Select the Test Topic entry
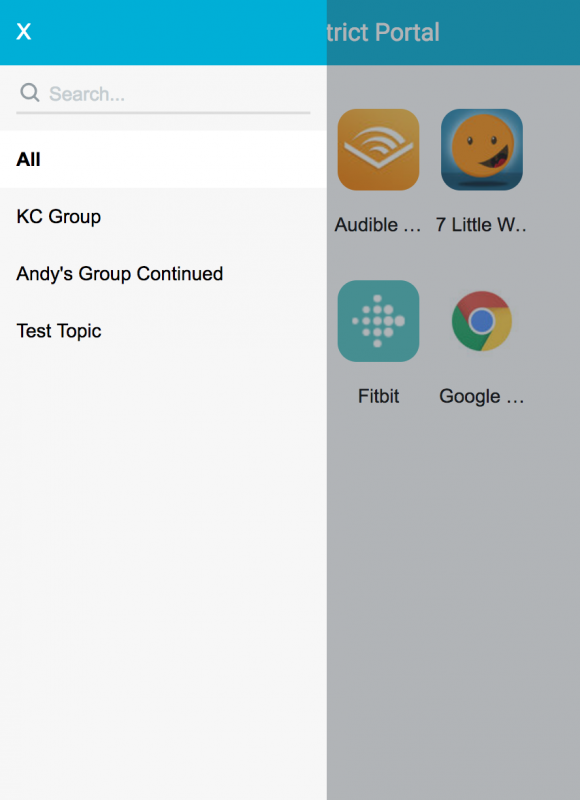Image resolution: width=580 pixels, height=800 pixels. (x=163, y=331)
